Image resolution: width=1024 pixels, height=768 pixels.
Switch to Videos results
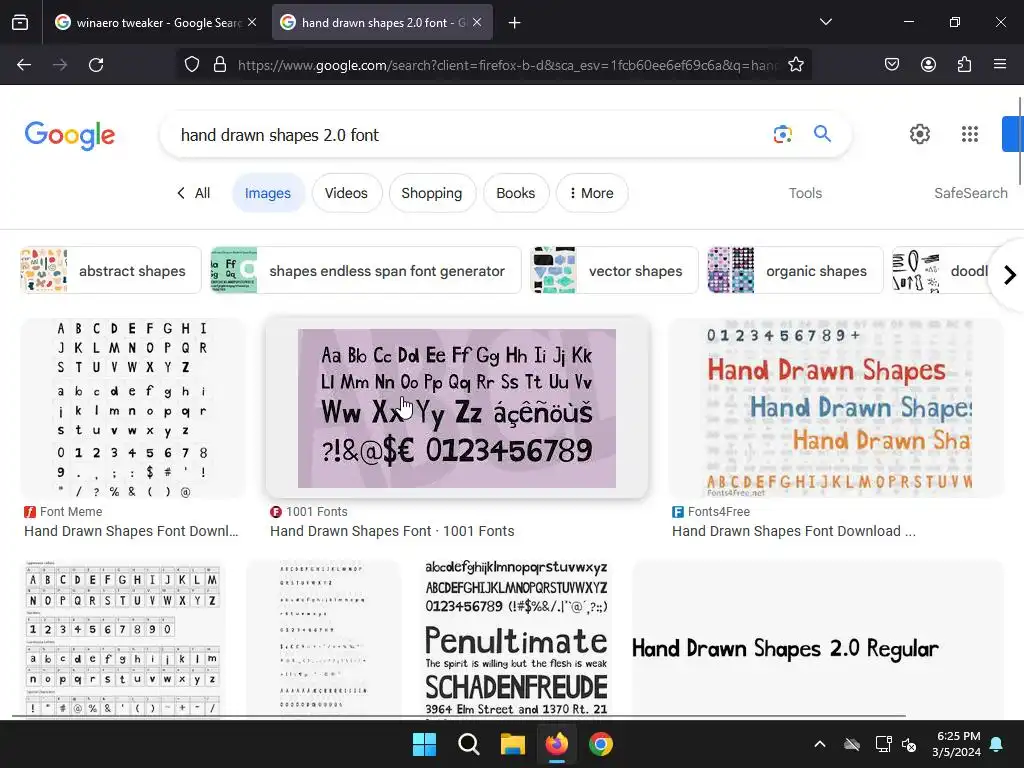click(x=346, y=193)
